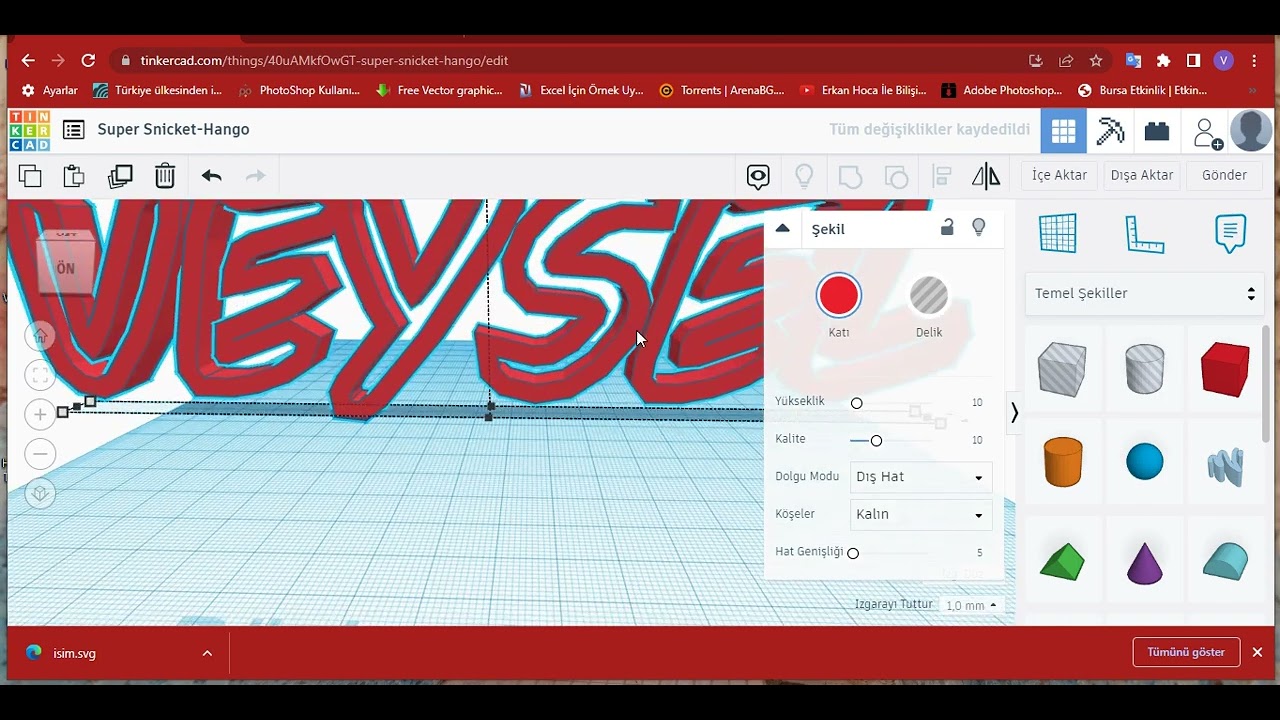Screen dimensions: 1280x720
Task: Undo the last action
Action: coord(211,176)
